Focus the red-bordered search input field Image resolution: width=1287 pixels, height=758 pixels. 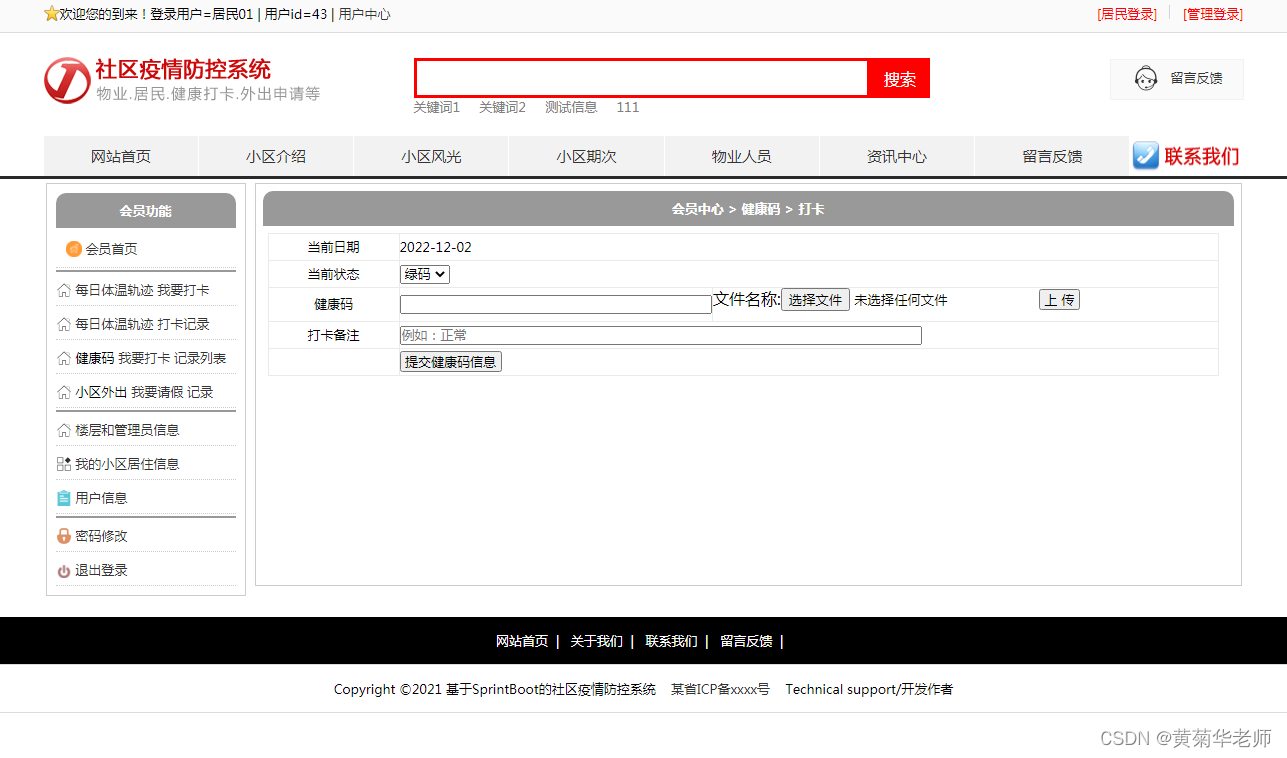pyautogui.click(x=641, y=79)
